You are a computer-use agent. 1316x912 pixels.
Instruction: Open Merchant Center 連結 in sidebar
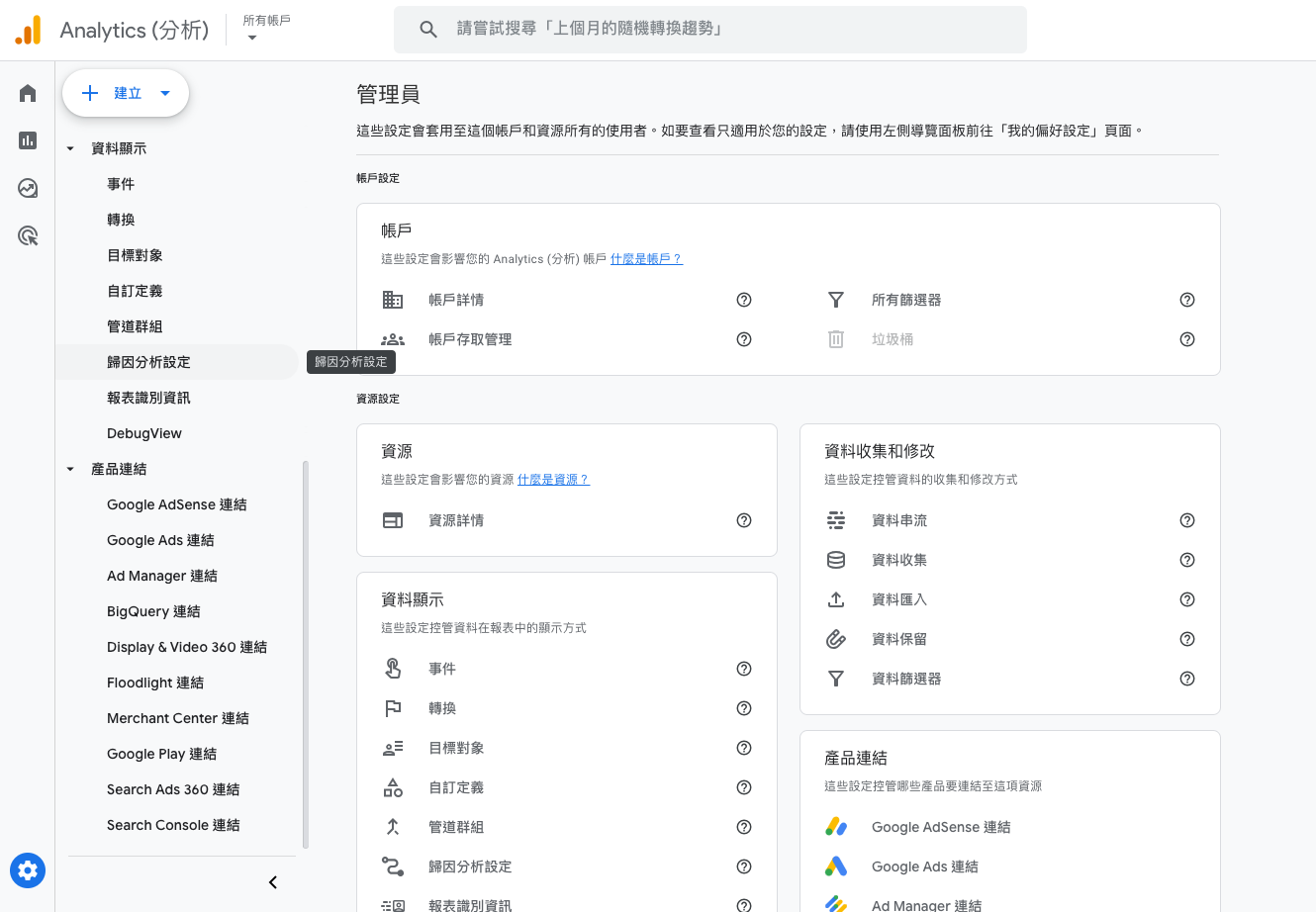(176, 718)
